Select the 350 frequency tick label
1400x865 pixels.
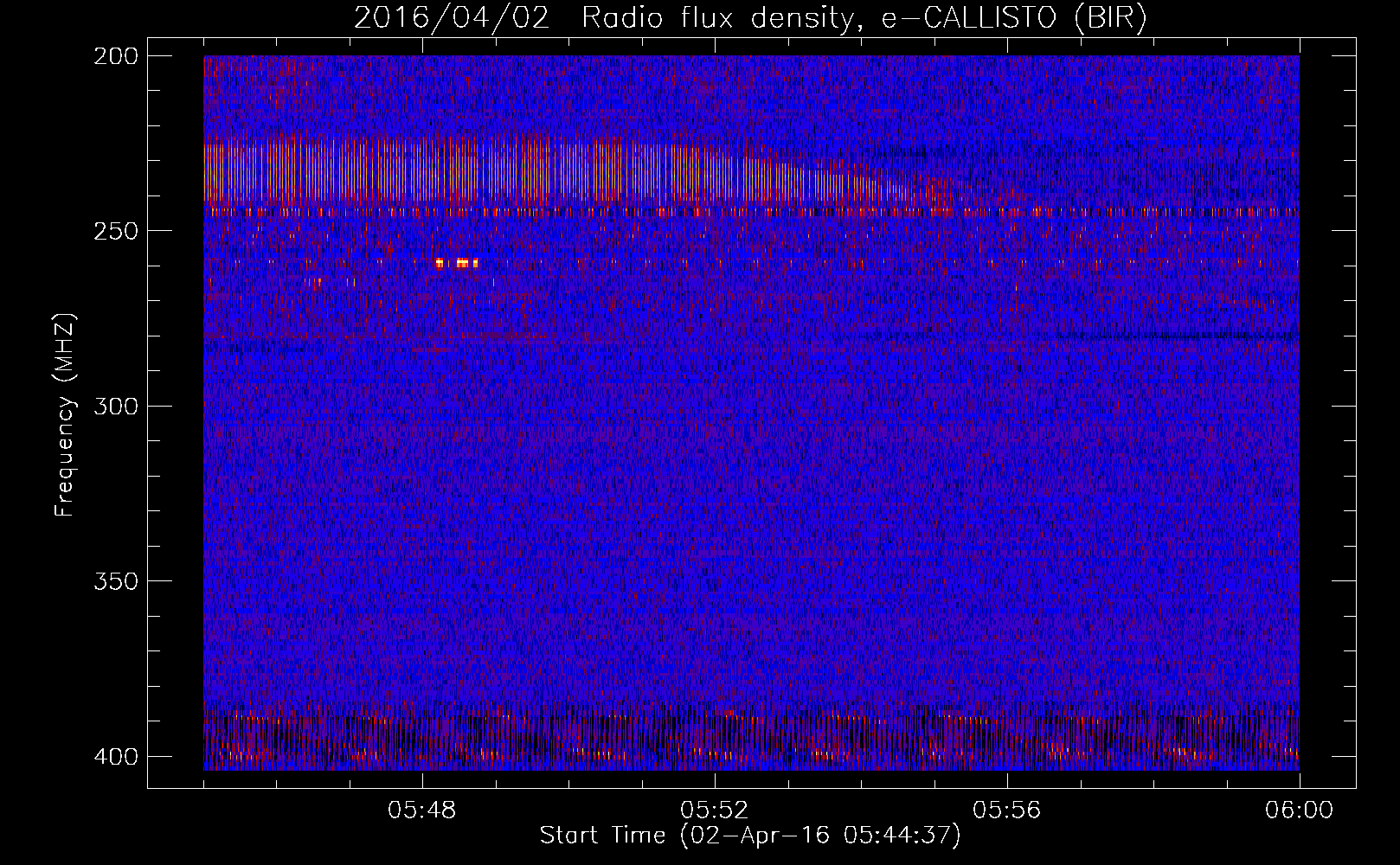114,581
